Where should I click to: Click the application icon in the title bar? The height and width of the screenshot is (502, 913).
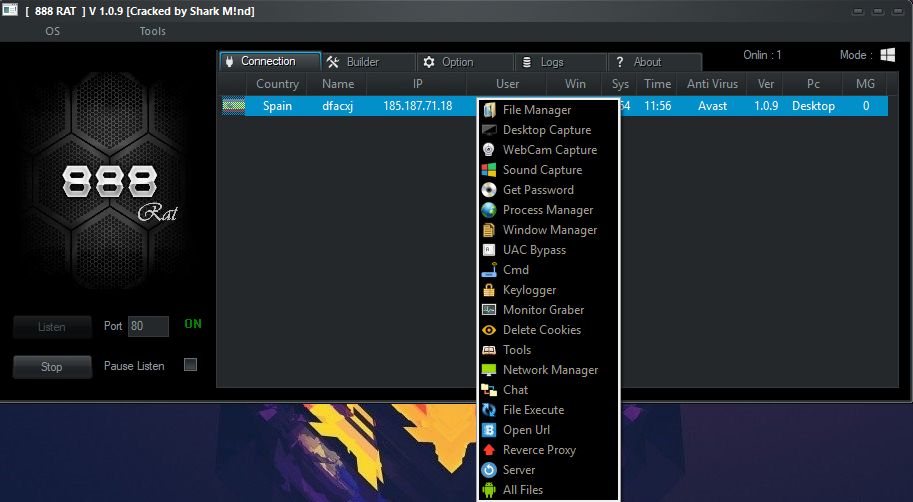tap(10, 9)
